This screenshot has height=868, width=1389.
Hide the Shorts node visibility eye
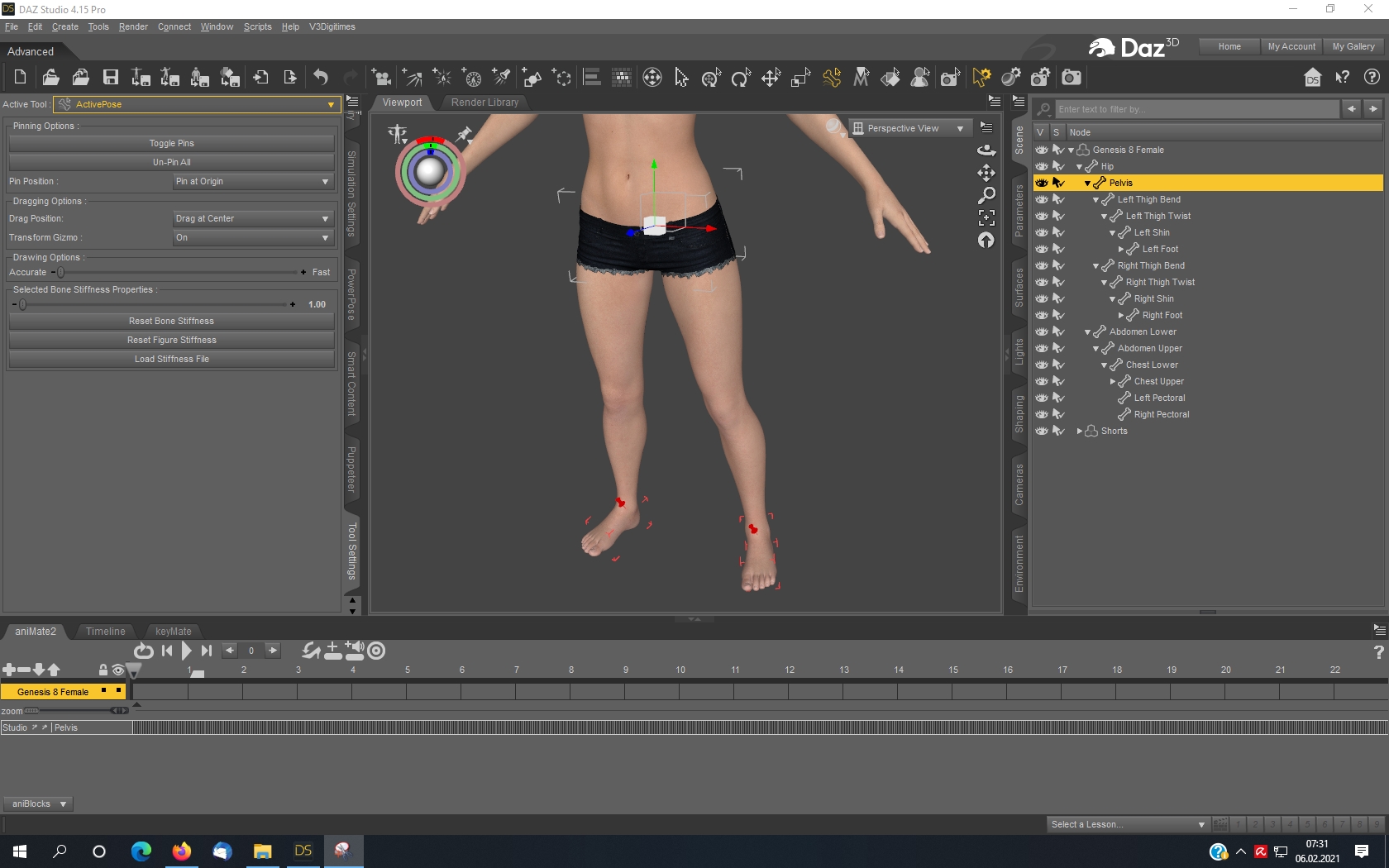click(1042, 431)
